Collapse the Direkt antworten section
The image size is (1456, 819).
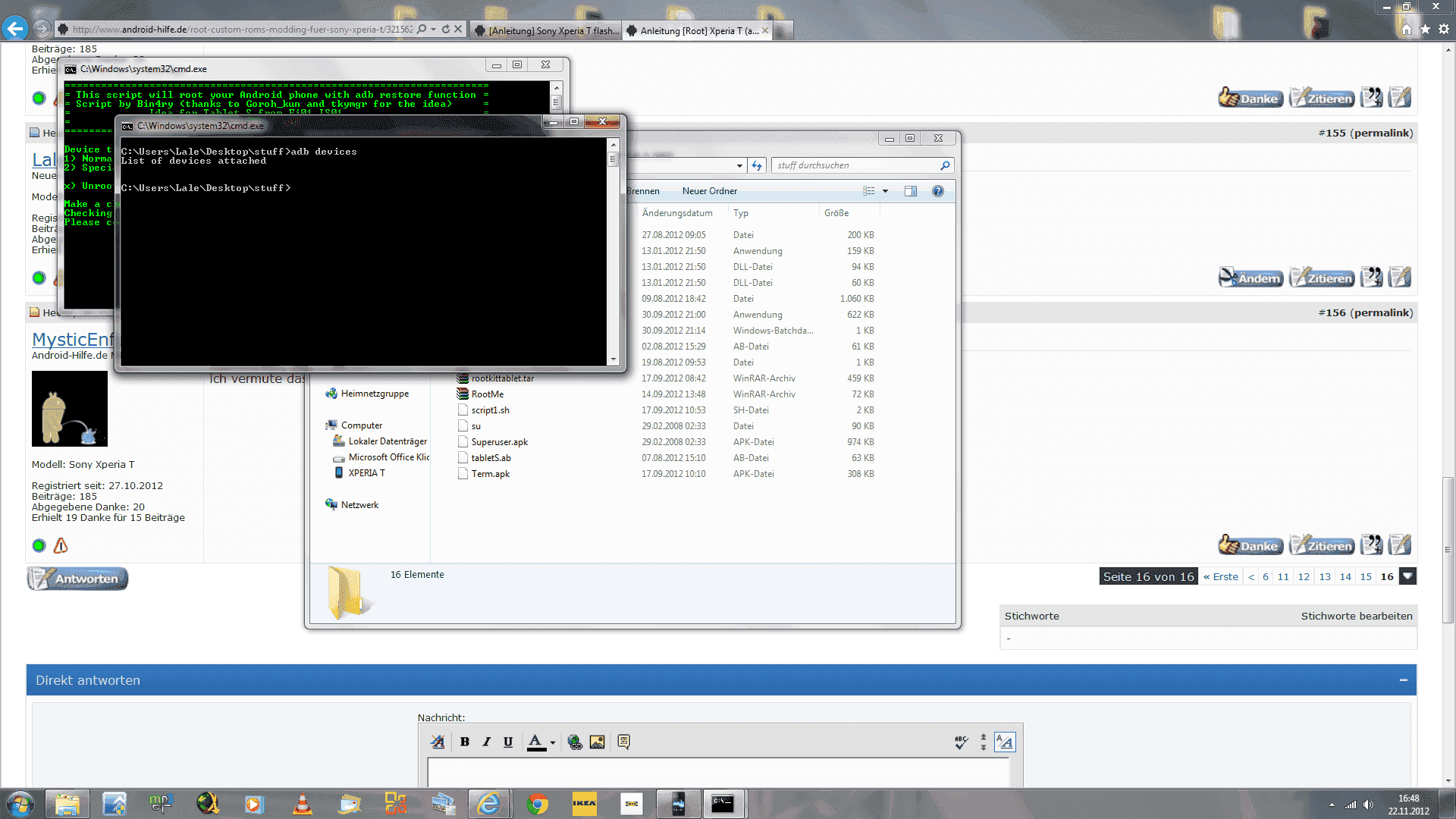1403,680
